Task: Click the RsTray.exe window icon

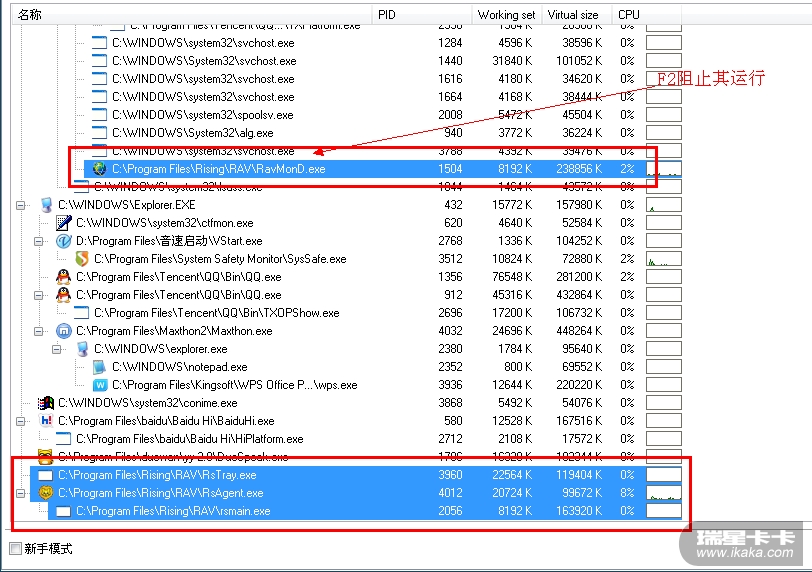Action: [46, 475]
